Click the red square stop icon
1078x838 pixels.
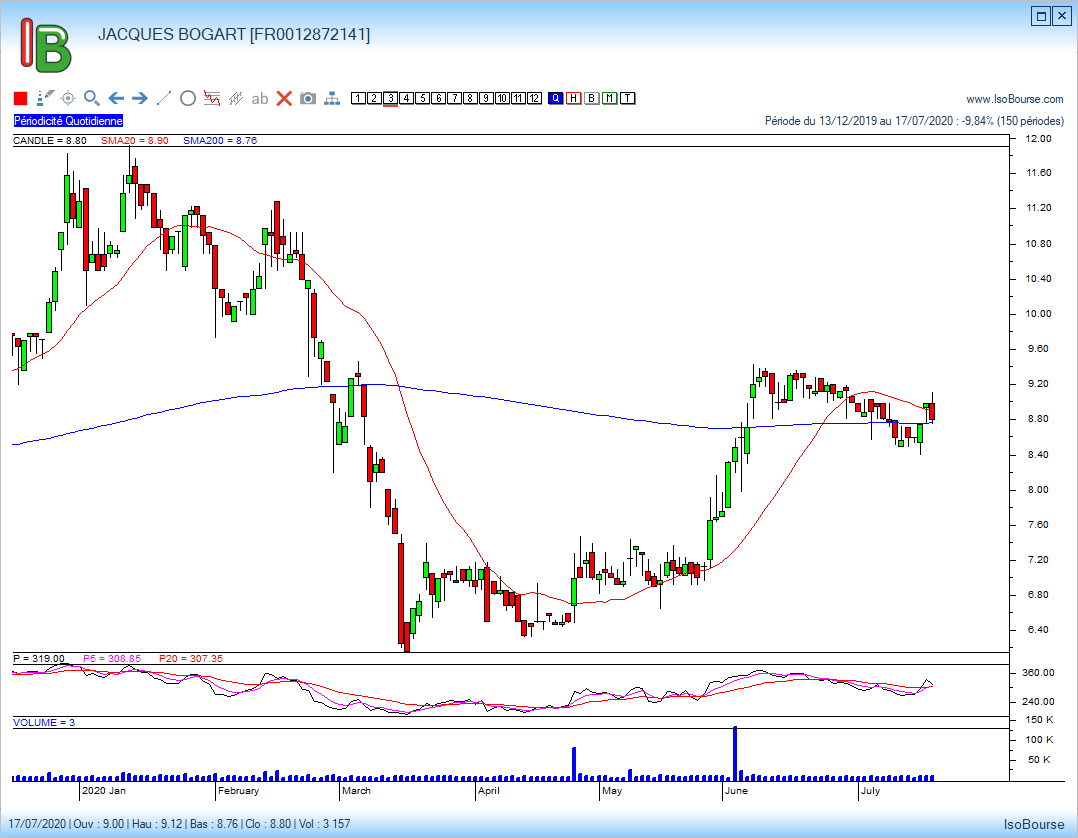pos(21,98)
